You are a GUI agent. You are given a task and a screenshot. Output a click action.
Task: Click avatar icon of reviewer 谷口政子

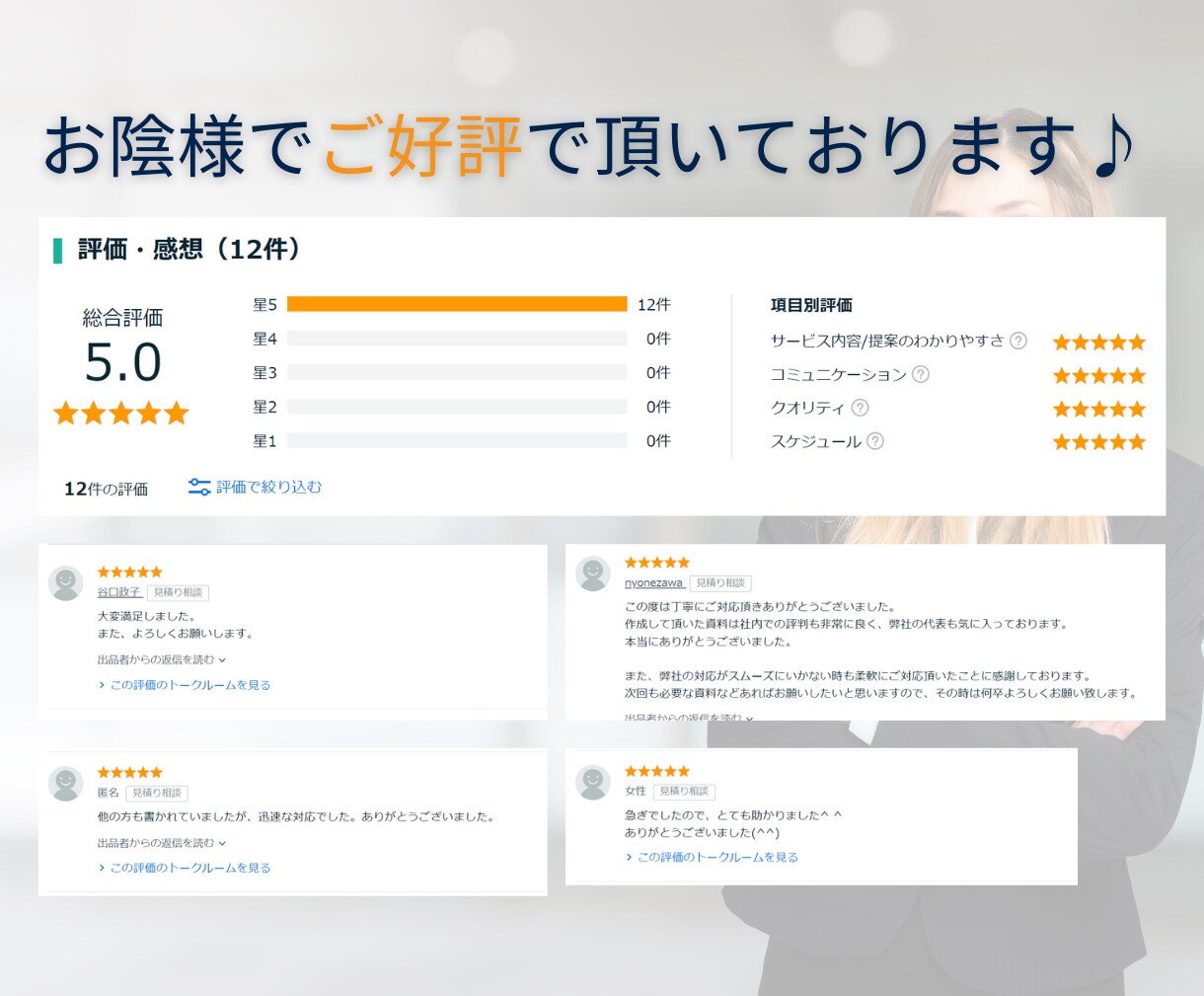coord(66,582)
